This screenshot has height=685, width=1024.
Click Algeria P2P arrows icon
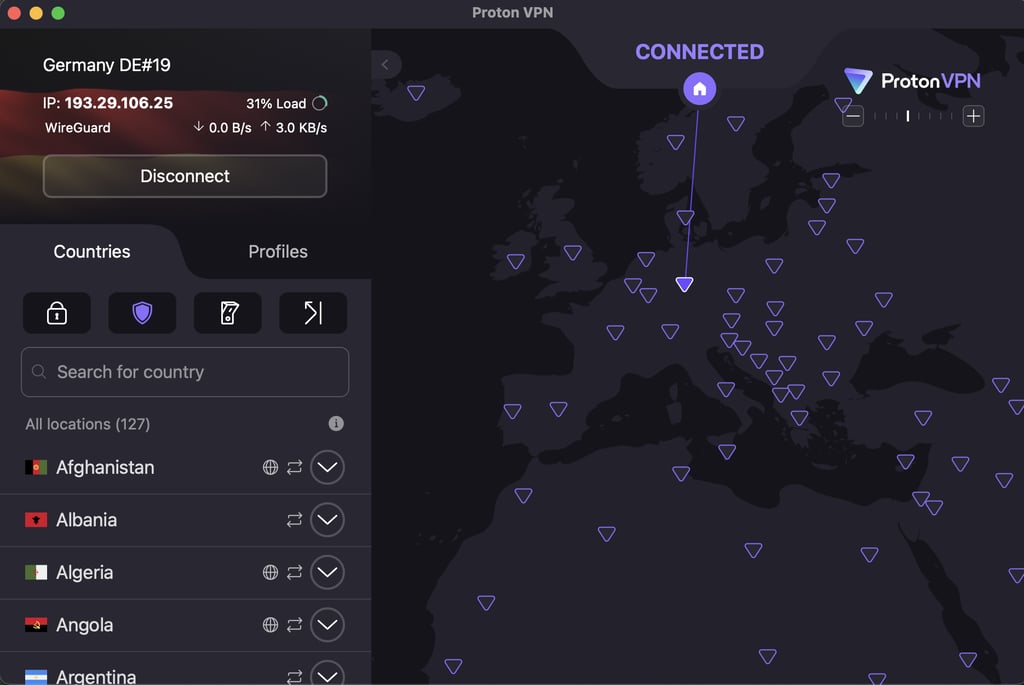coord(295,572)
